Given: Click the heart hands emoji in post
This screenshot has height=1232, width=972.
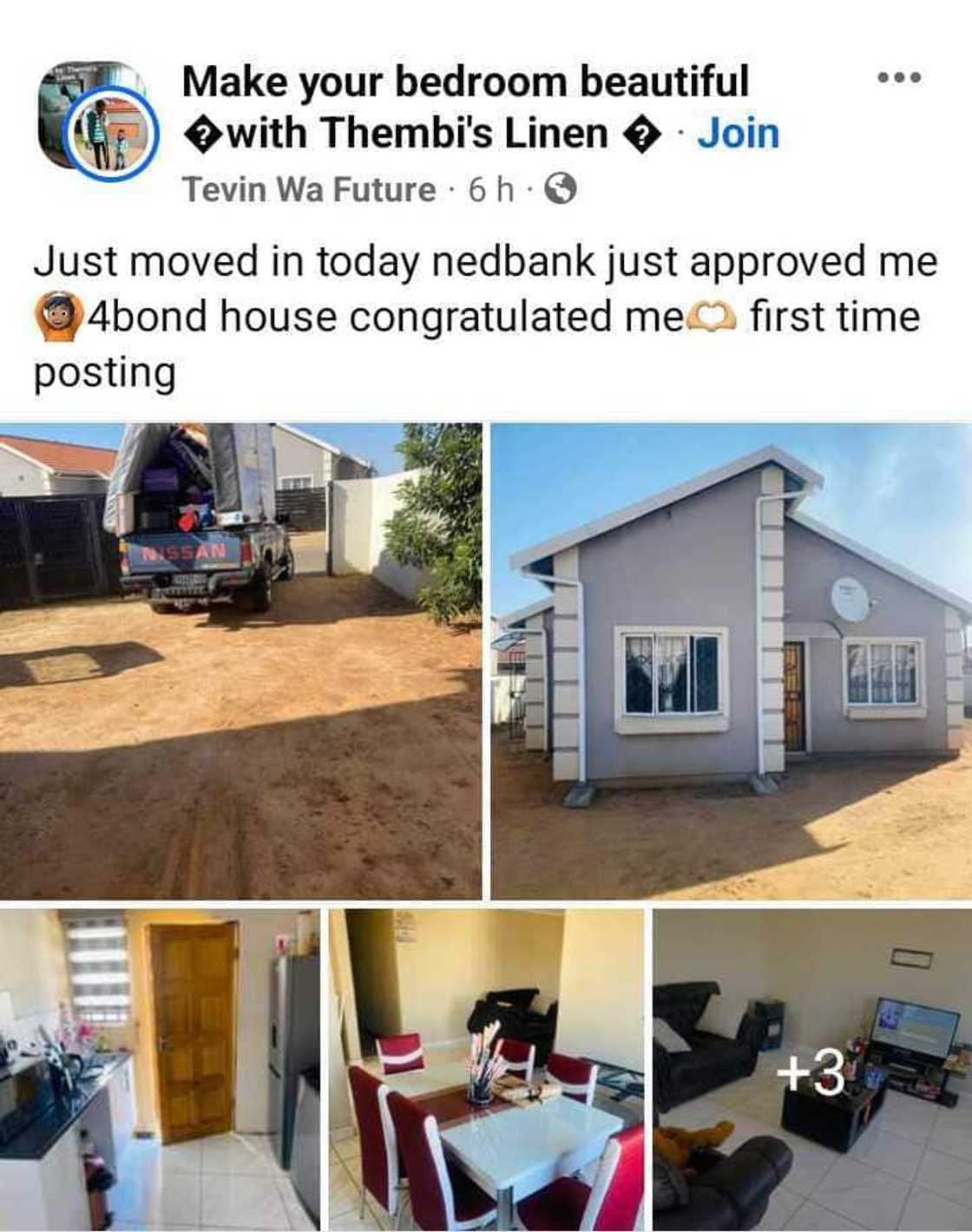Looking at the screenshot, I should pos(711,318).
